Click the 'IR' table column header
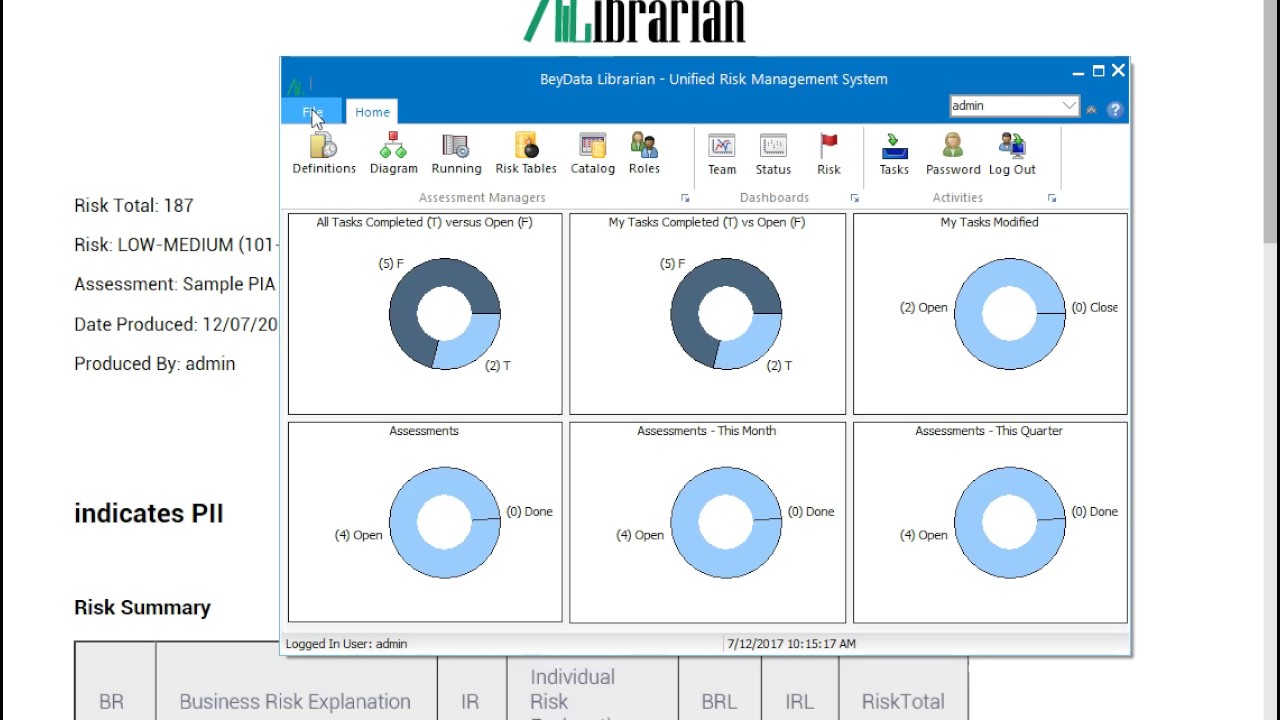1280x720 pixels. [470, 702]
